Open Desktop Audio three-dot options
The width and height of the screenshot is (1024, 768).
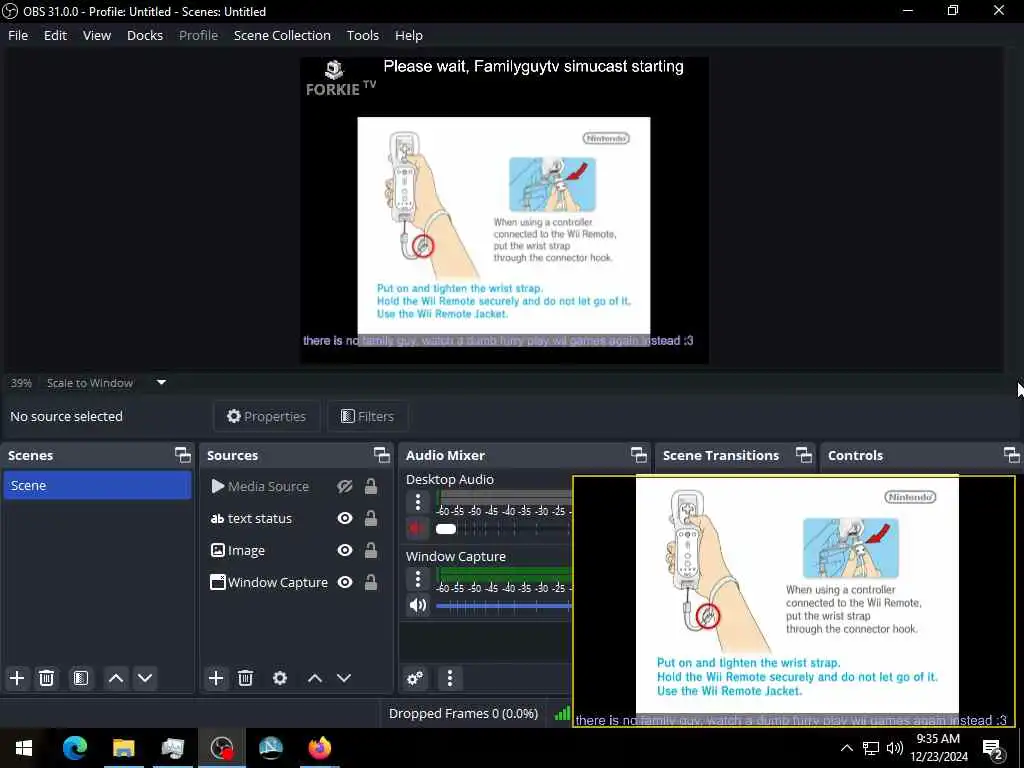click(x=418, y=502)
